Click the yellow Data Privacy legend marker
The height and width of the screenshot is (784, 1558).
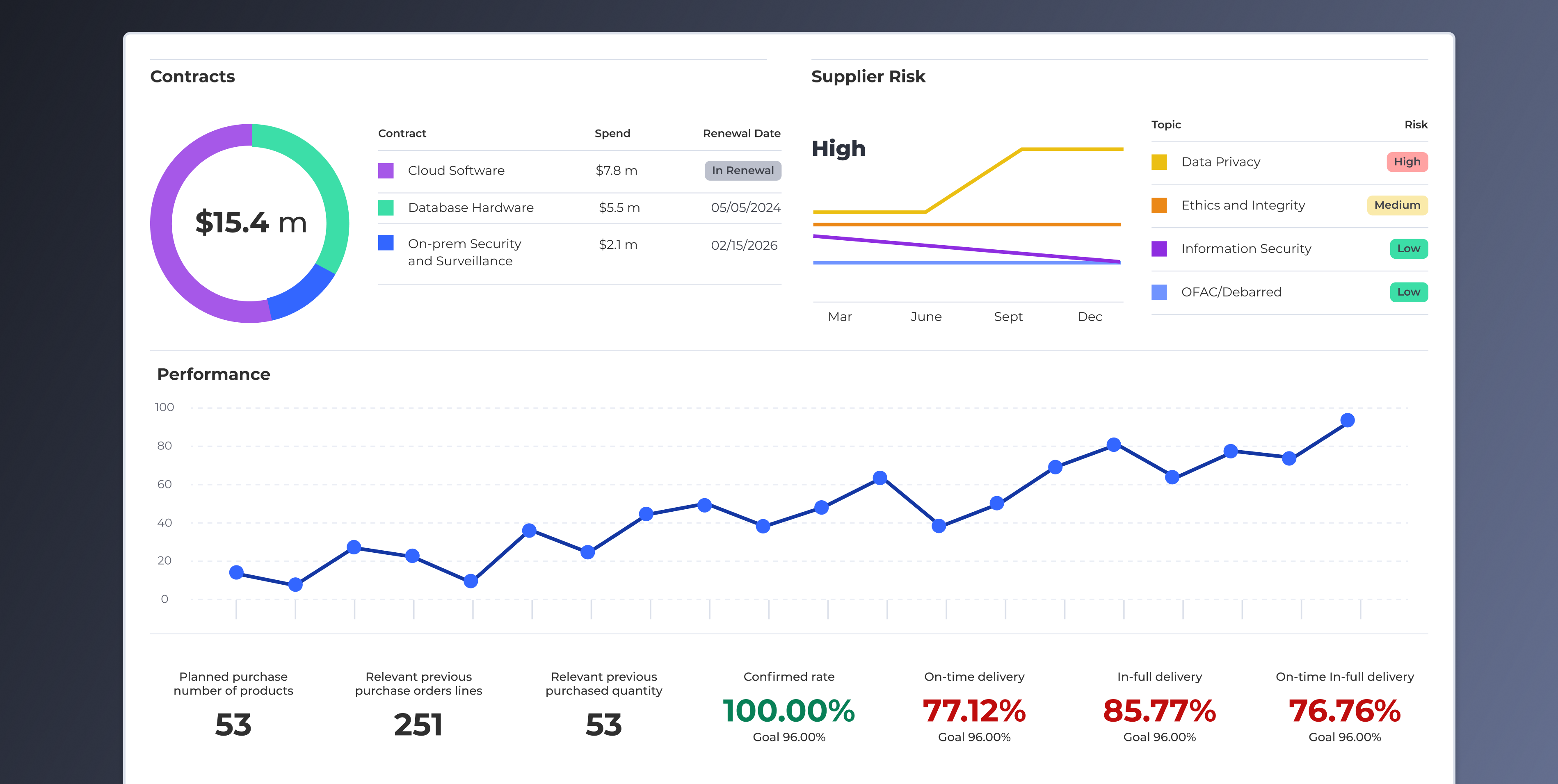pos(1160,162)
